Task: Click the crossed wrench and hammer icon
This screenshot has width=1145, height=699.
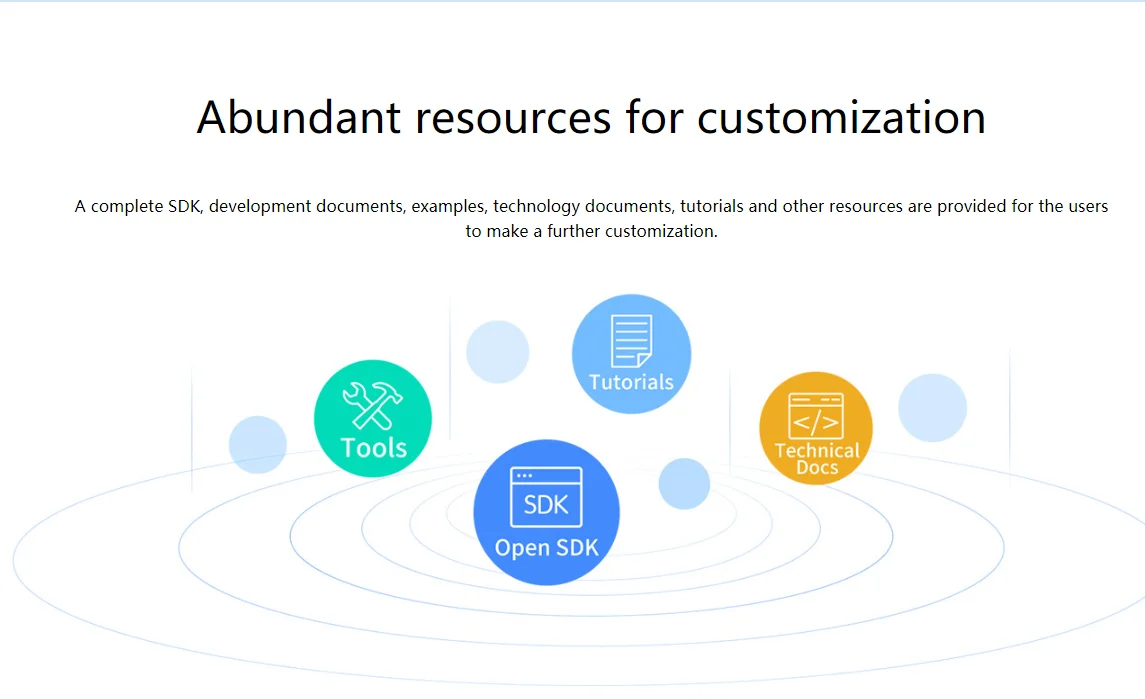Action: pyautogui.click(x=372, y=404)
